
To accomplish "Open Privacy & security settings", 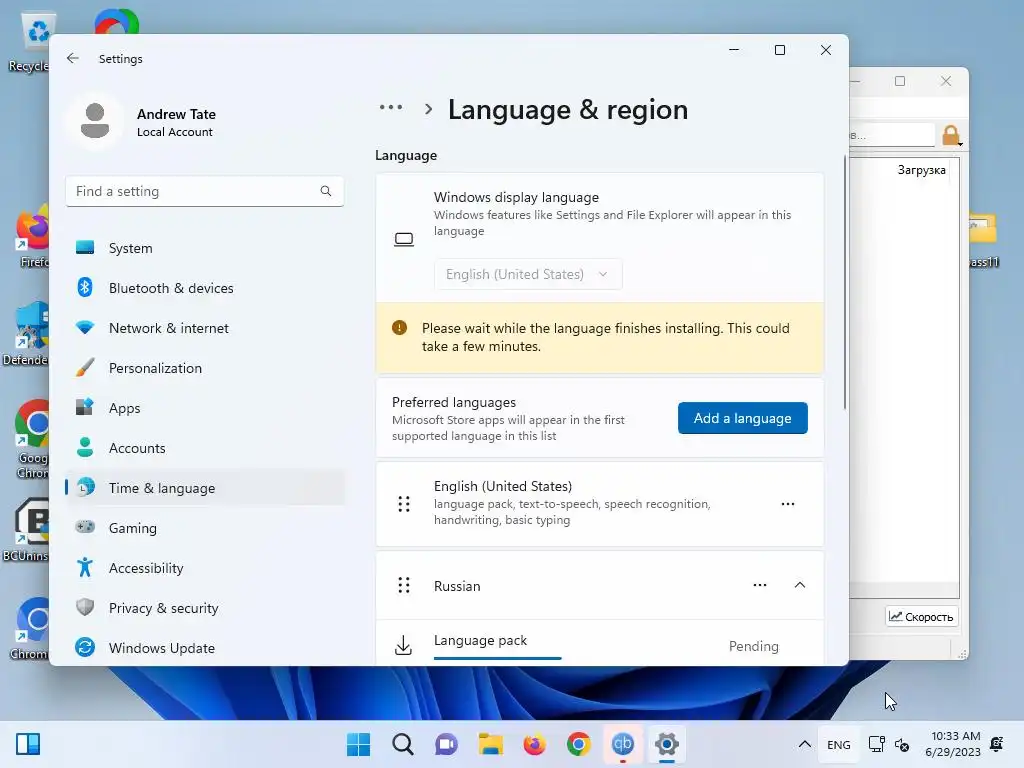I will point(204,608).
